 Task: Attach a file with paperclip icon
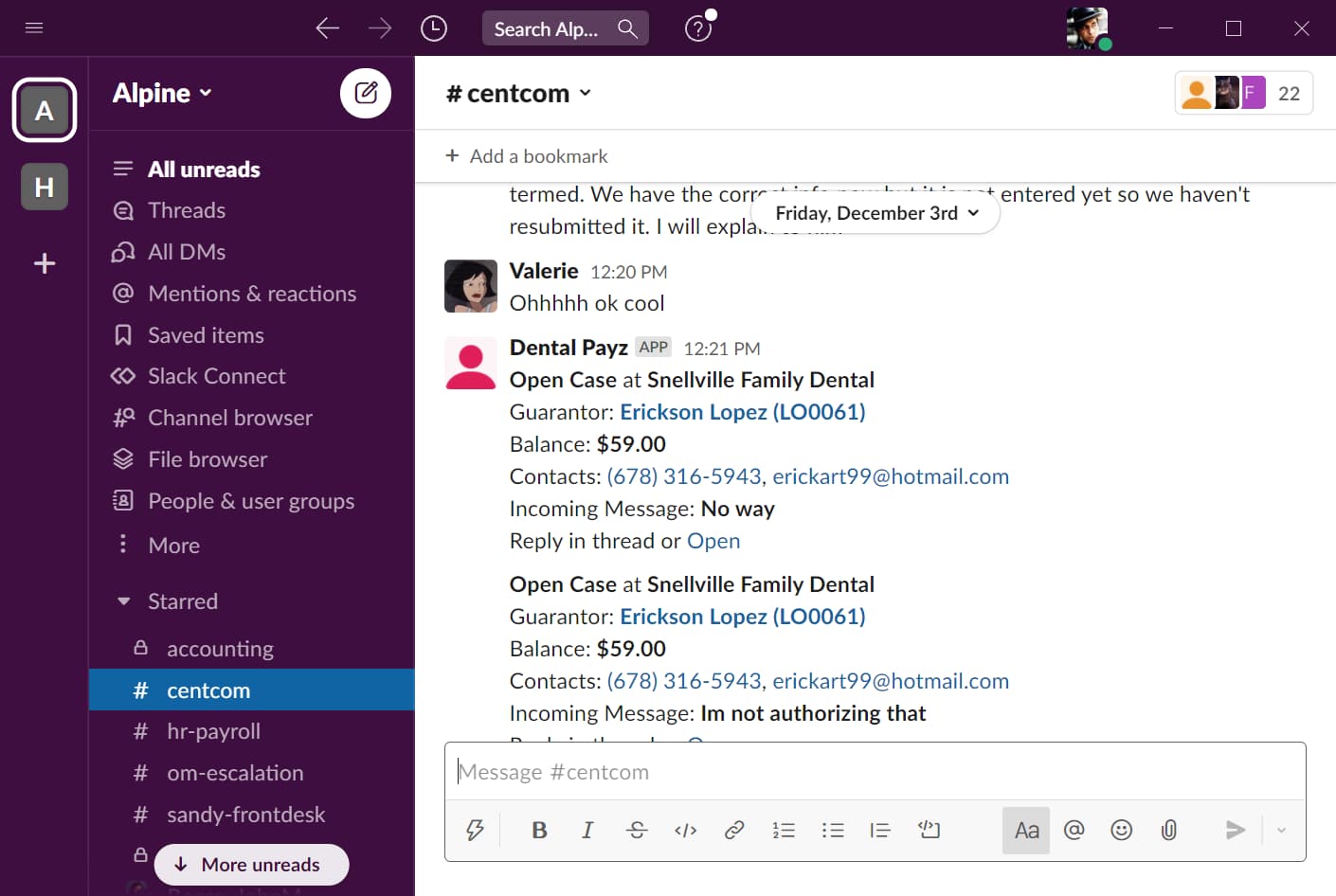coord(1169,831)
